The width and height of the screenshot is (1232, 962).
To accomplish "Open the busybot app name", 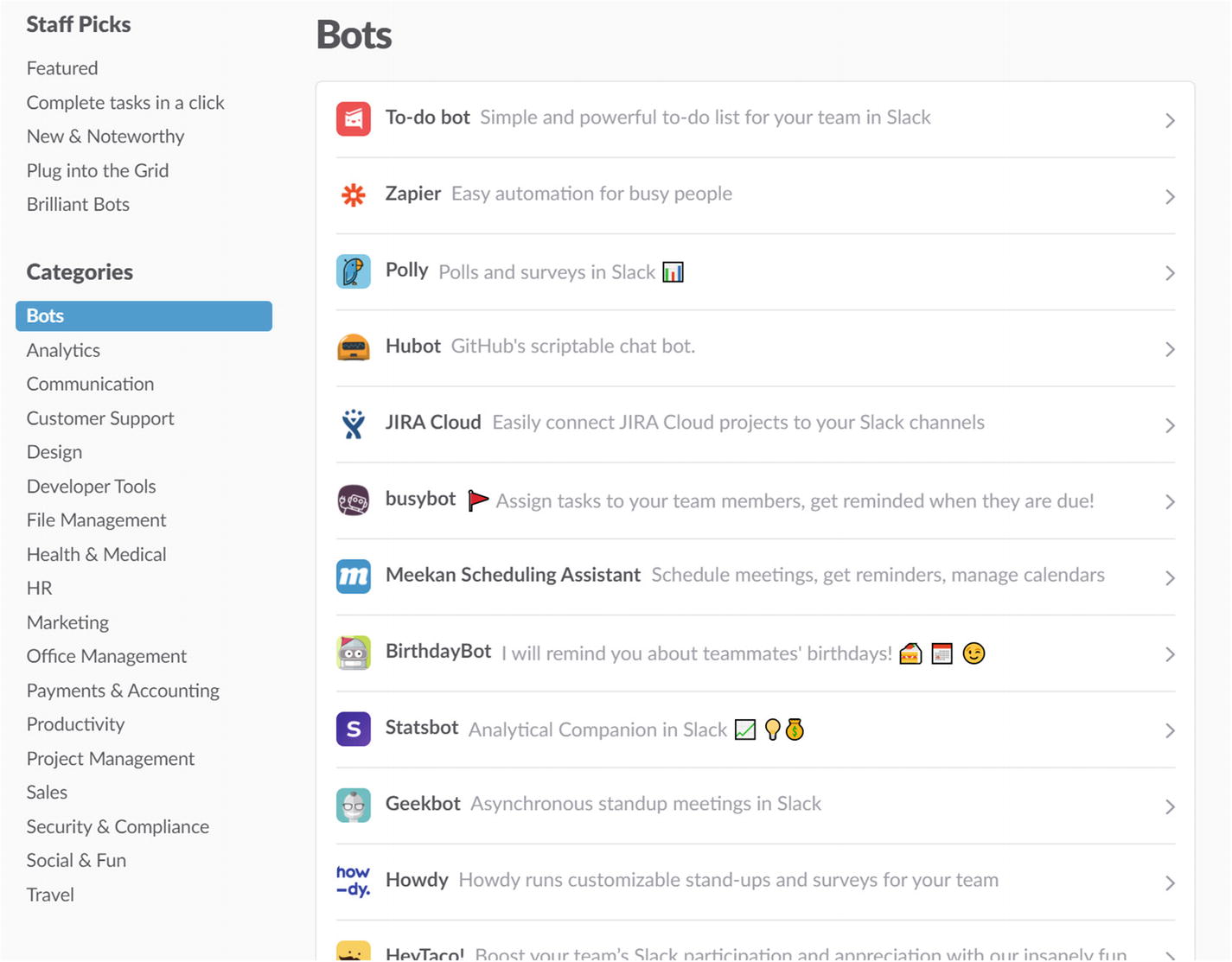I will pos(420,499).
